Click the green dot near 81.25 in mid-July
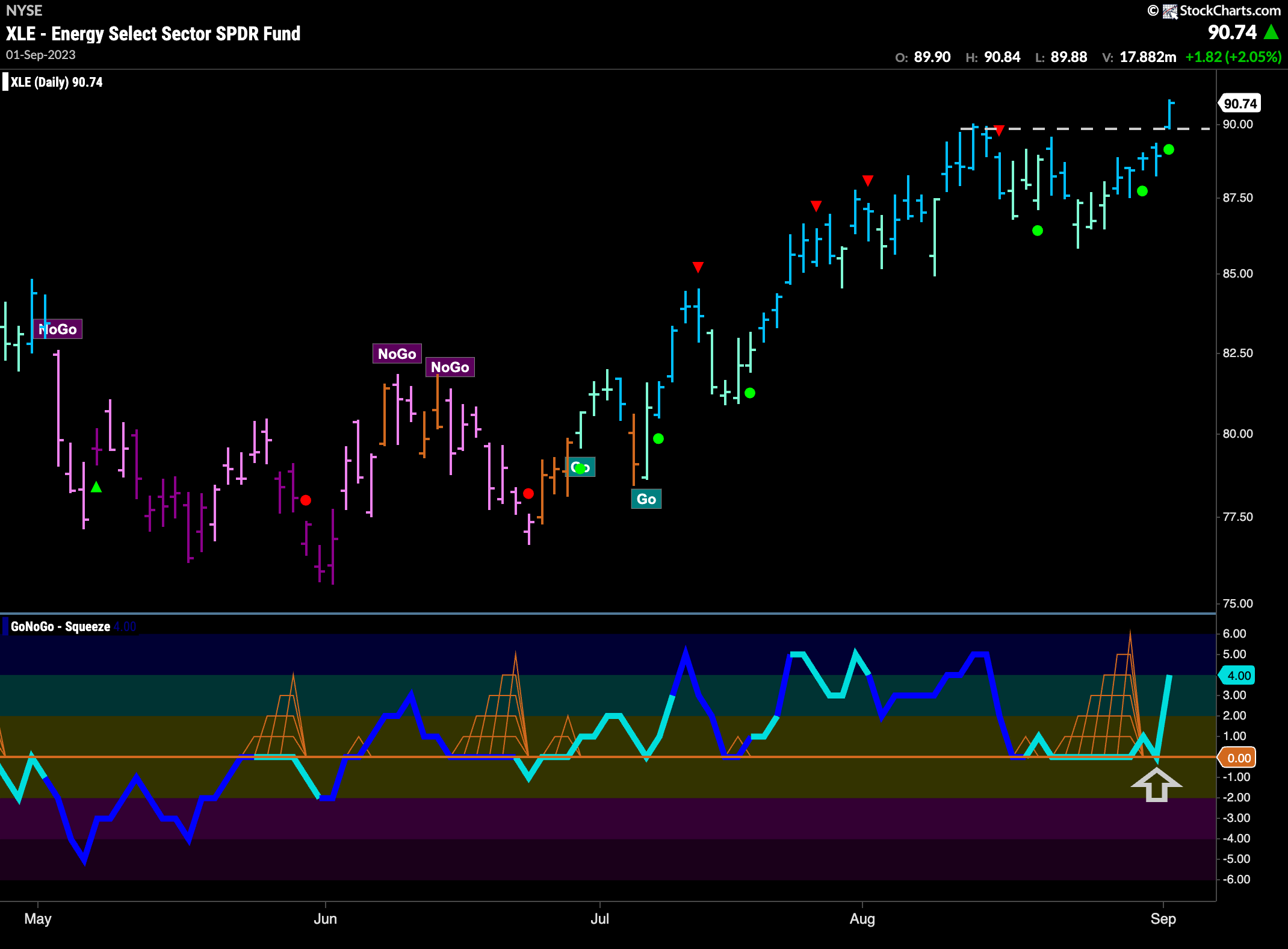1288x949 pixels. [x=750, y=393]
